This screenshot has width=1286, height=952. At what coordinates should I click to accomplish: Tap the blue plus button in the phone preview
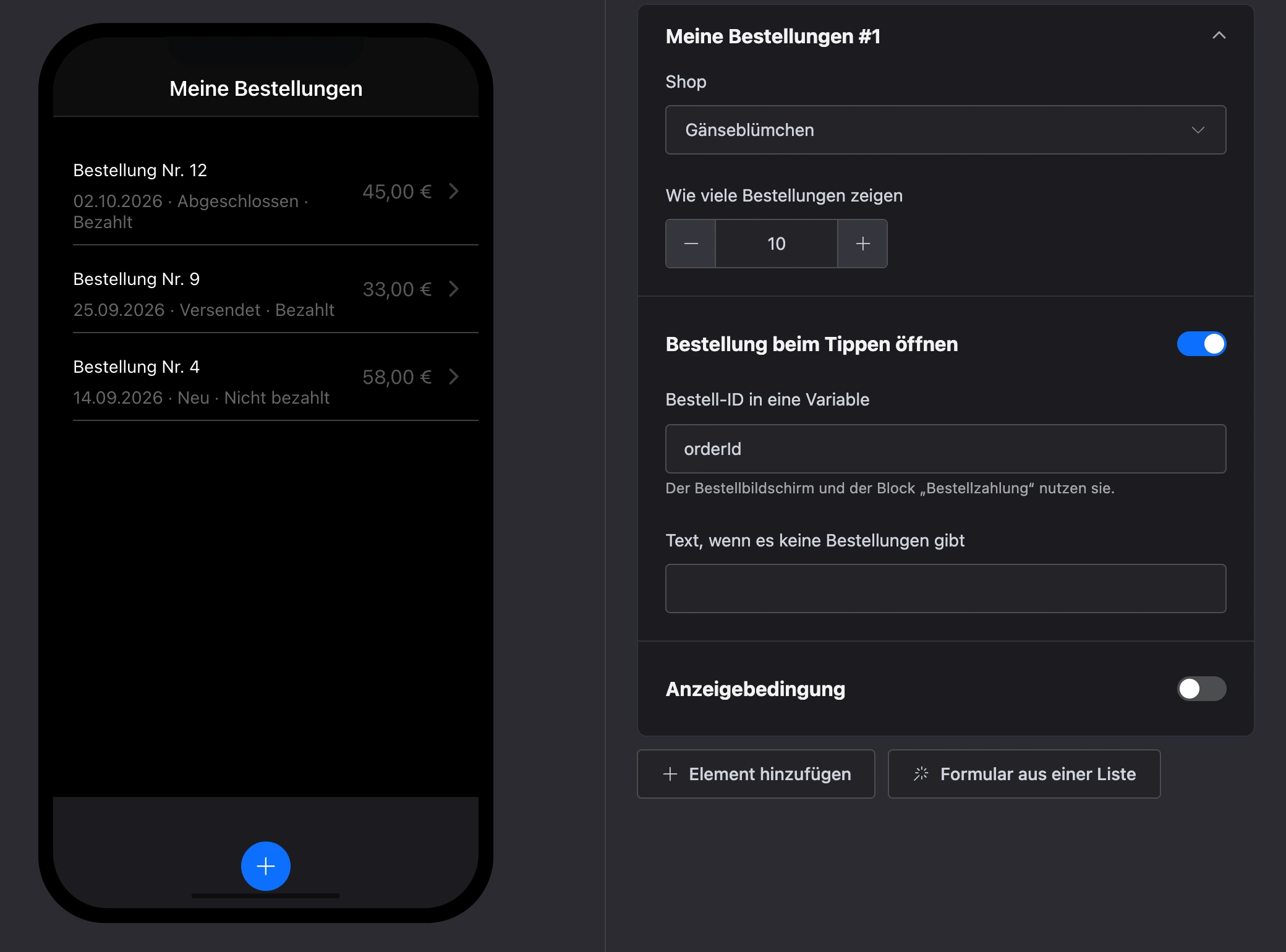point(266,866)
